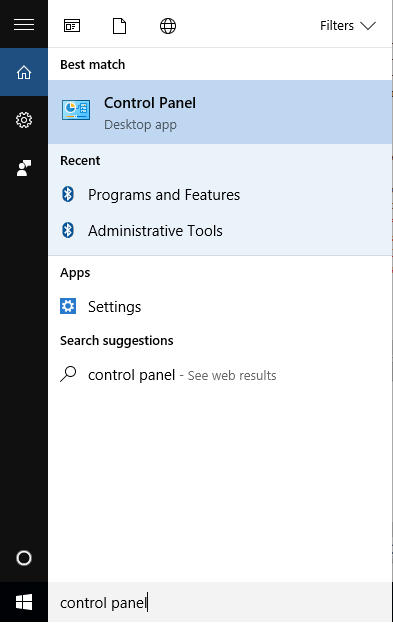This screenshot has height=624, width=393.
Task: Open the recent Administrative Tools entry
Action: pyautogui.click(x=220, y=230)
